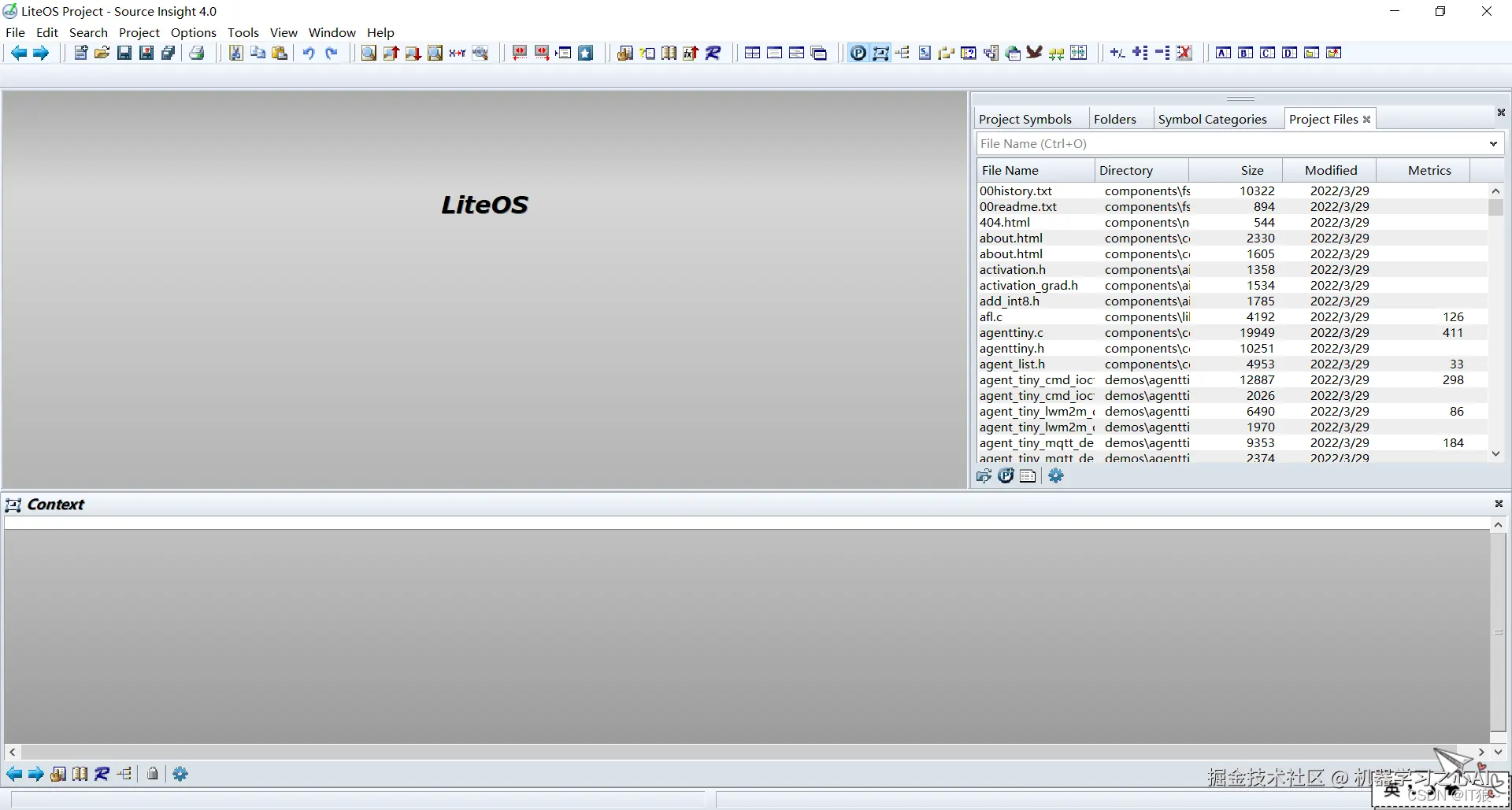
Task: Click the Project Files list scroll-down arrow
Action: [1495, 454]
